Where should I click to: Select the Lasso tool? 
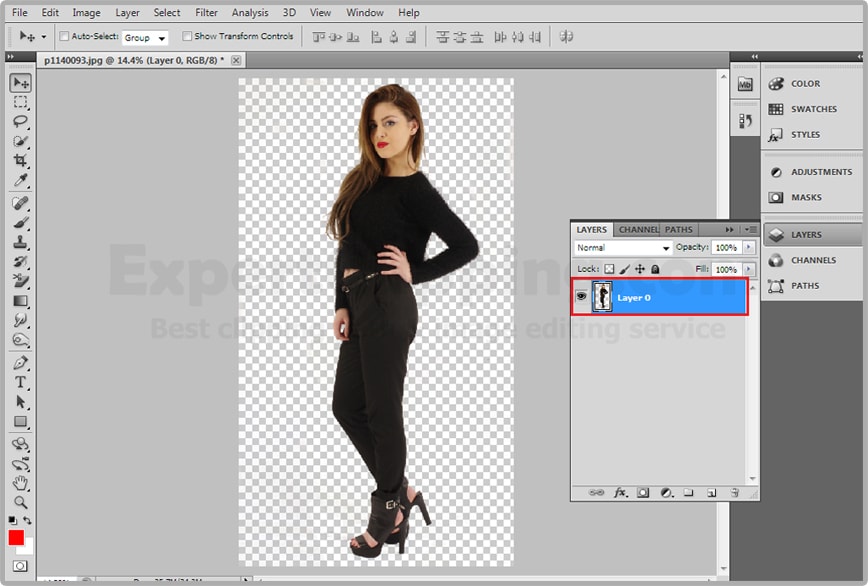pyautogui.click(x=20, y=122)
